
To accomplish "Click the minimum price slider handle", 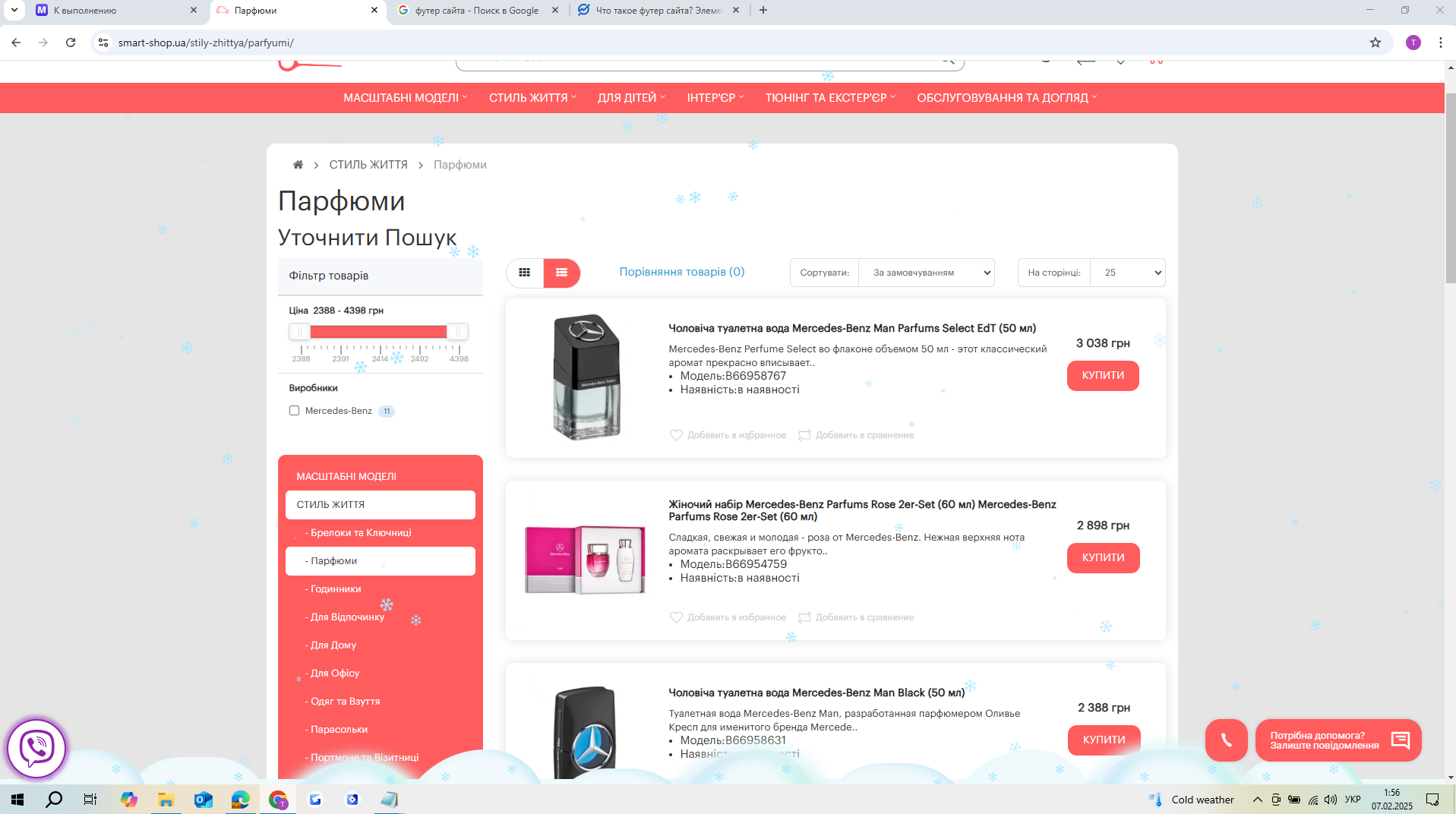I will point(299,332).
